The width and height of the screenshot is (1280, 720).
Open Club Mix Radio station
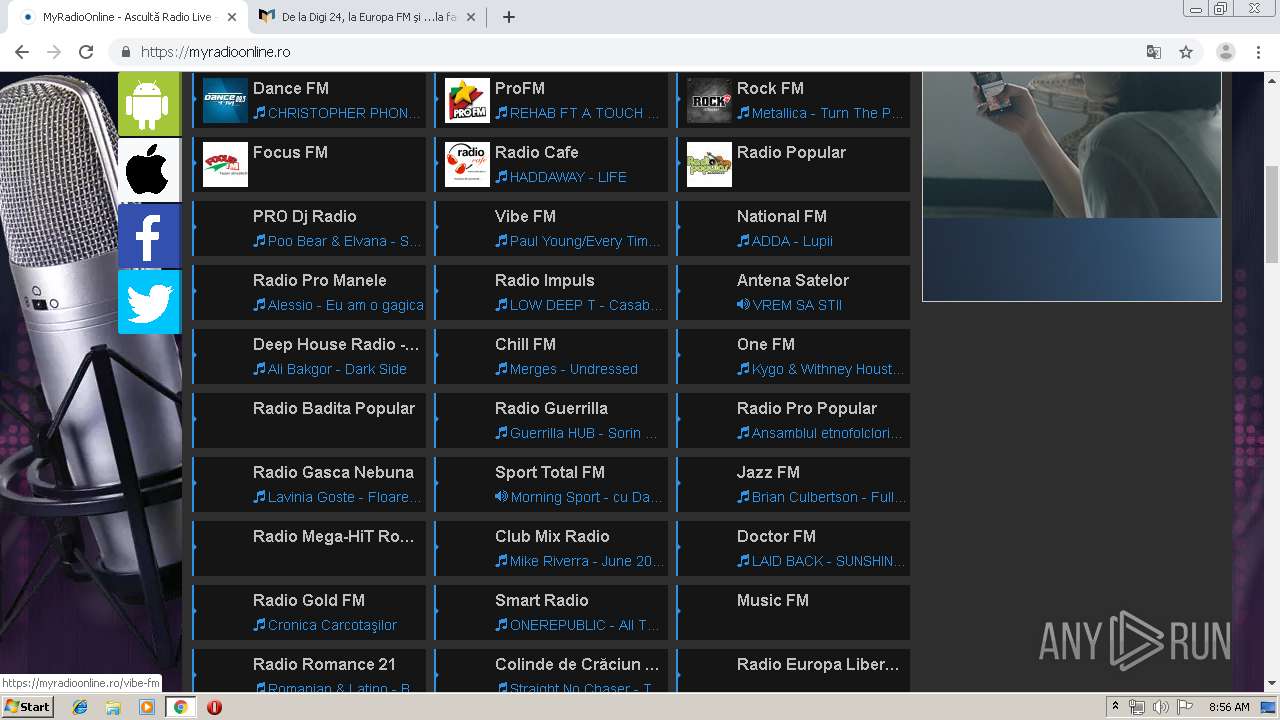552,548
